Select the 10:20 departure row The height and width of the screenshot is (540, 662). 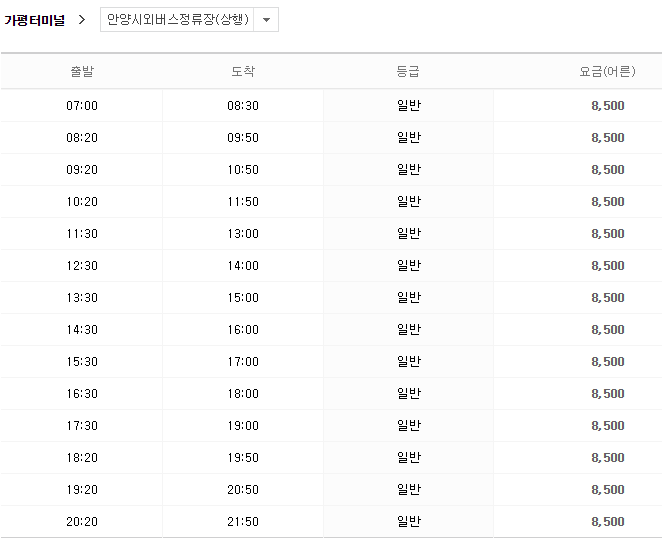331,202
